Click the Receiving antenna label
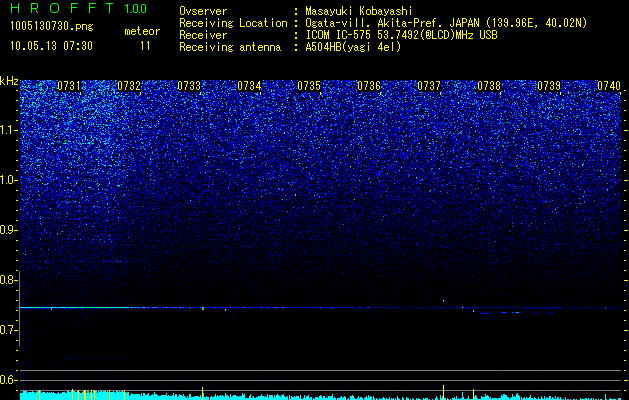This screenshot has width=629, height=400. (230, 47)
